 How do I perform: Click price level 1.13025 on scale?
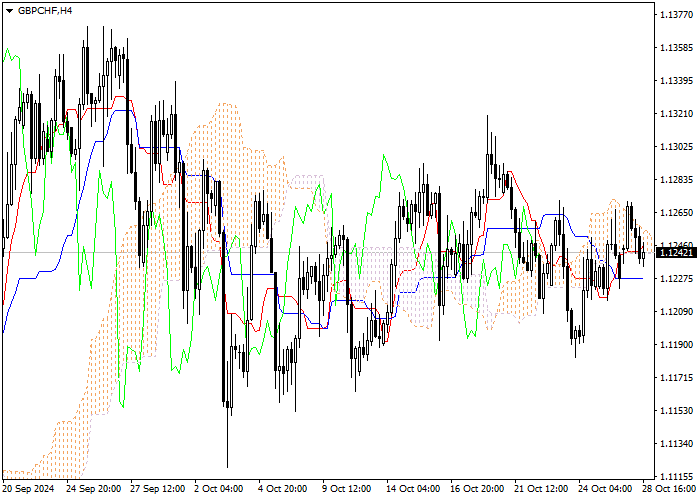coord(676,147)
